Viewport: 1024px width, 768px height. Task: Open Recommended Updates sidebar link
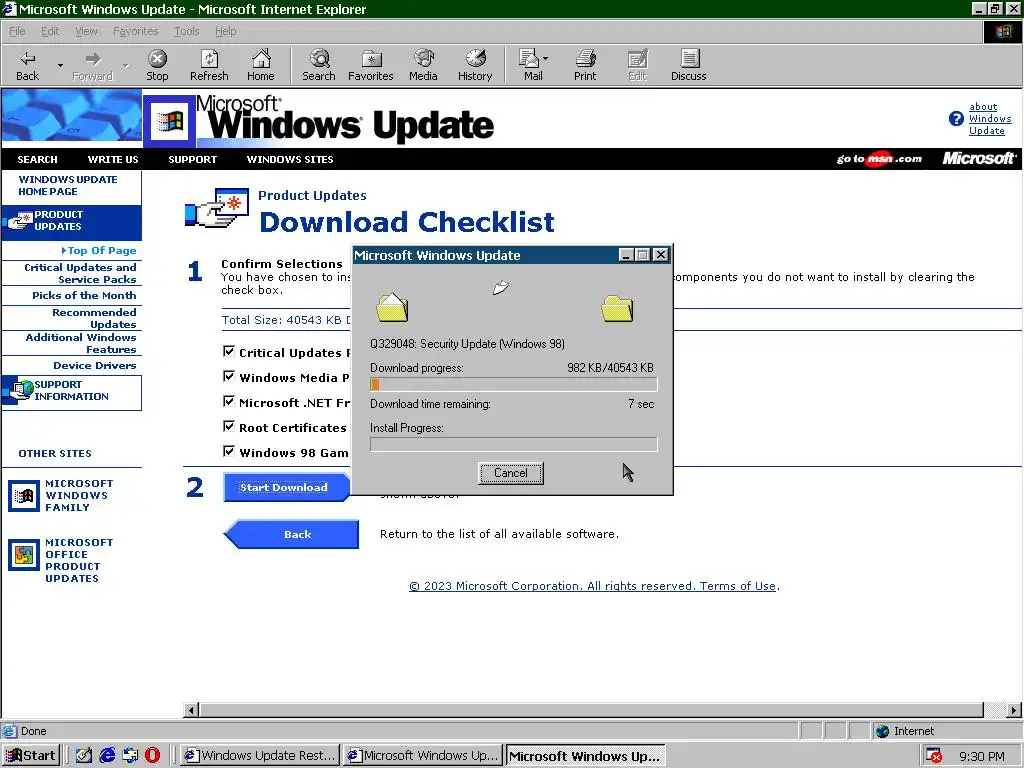pos(94,318)
